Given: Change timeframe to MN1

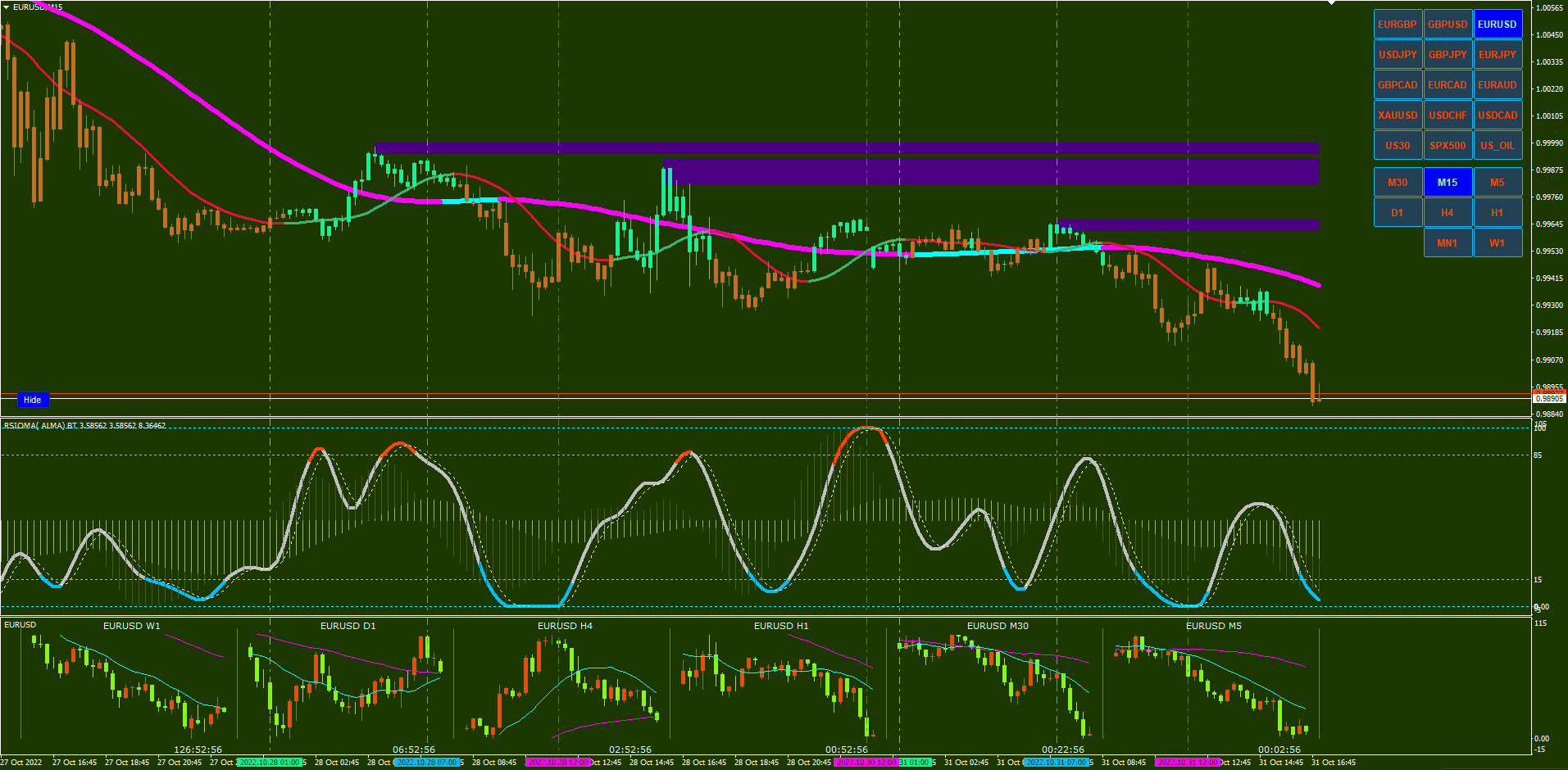Looking at the screenshot, I should tap(1448, 242).
